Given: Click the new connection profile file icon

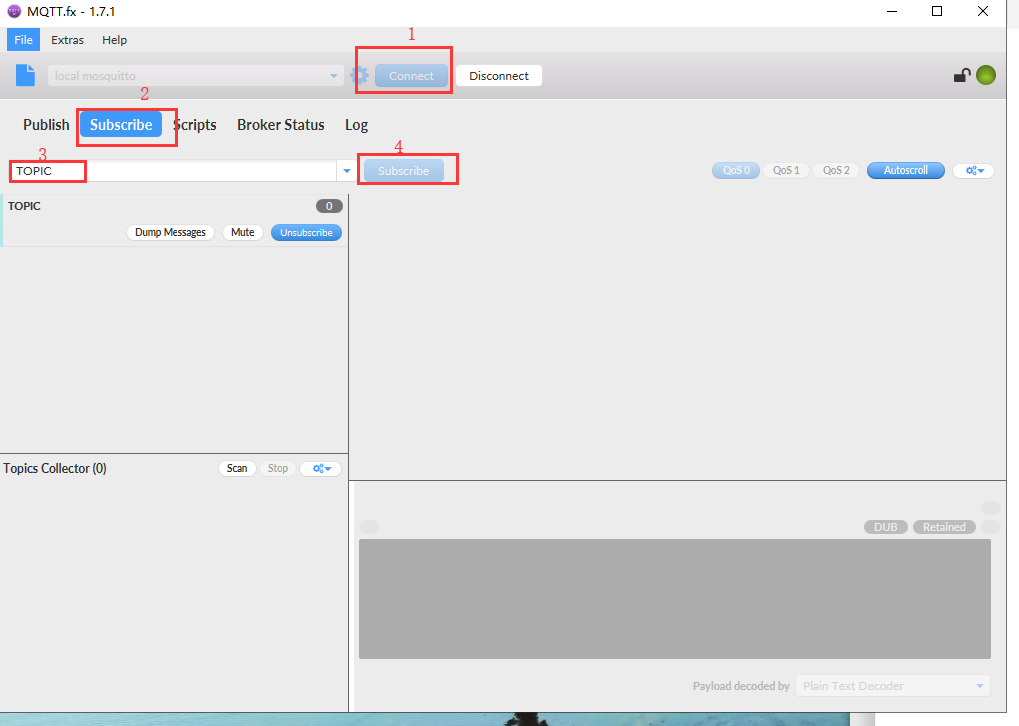Looking at the screenshot, I should pos(26,76).
